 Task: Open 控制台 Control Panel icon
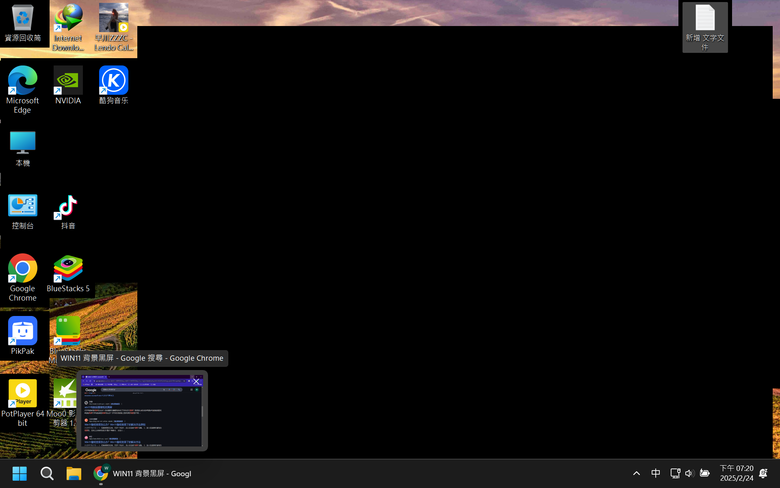(x=22, y=211)
